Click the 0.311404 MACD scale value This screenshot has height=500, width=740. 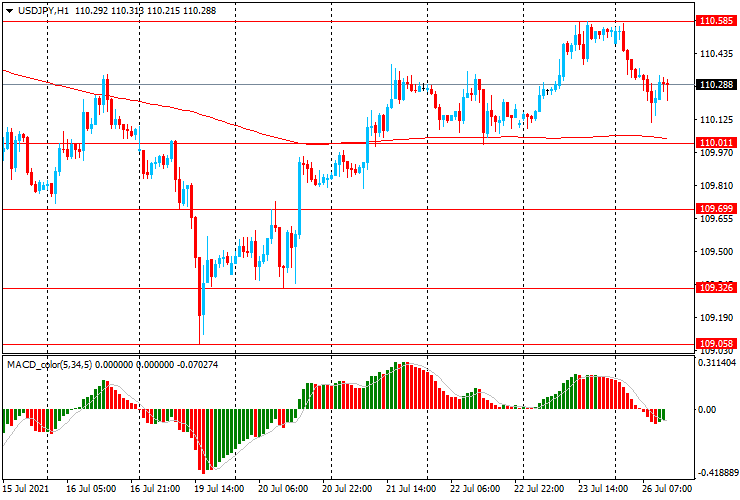[x=717, y=363]
